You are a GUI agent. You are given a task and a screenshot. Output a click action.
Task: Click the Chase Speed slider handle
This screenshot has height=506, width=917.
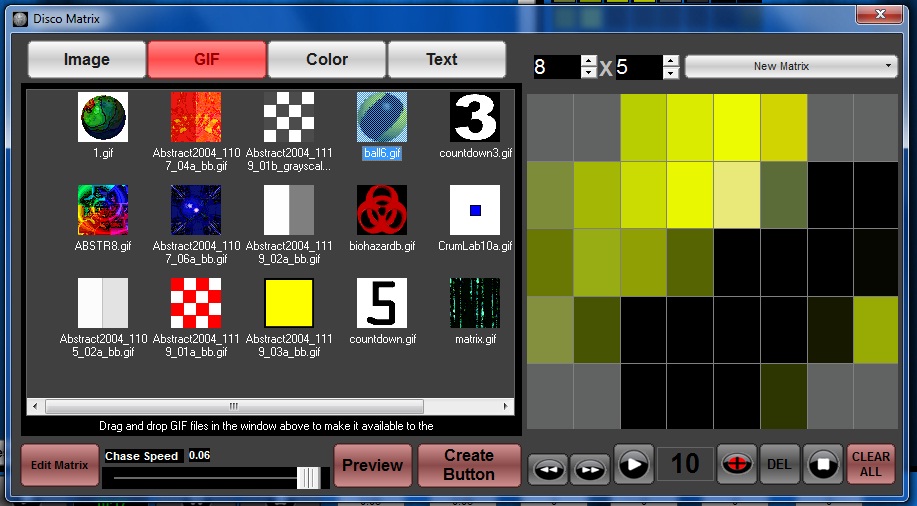coord(309,478)
